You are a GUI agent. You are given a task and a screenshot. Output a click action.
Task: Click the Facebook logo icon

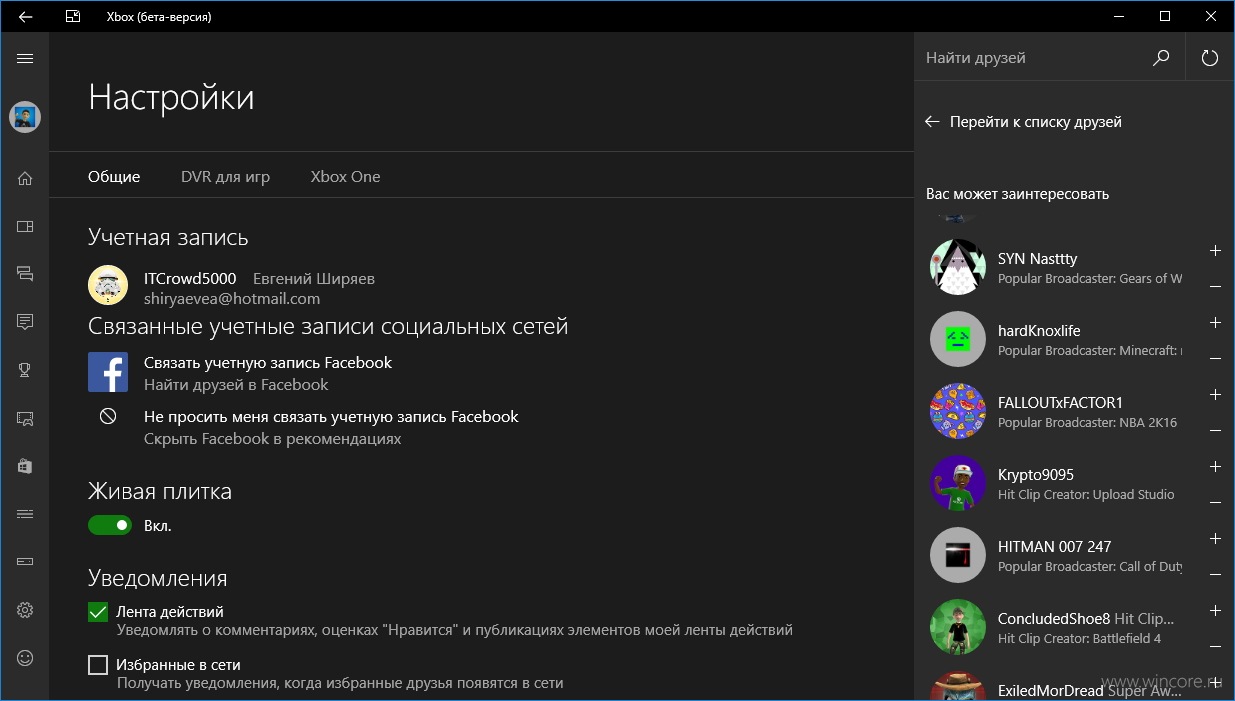tap(108, 372)
